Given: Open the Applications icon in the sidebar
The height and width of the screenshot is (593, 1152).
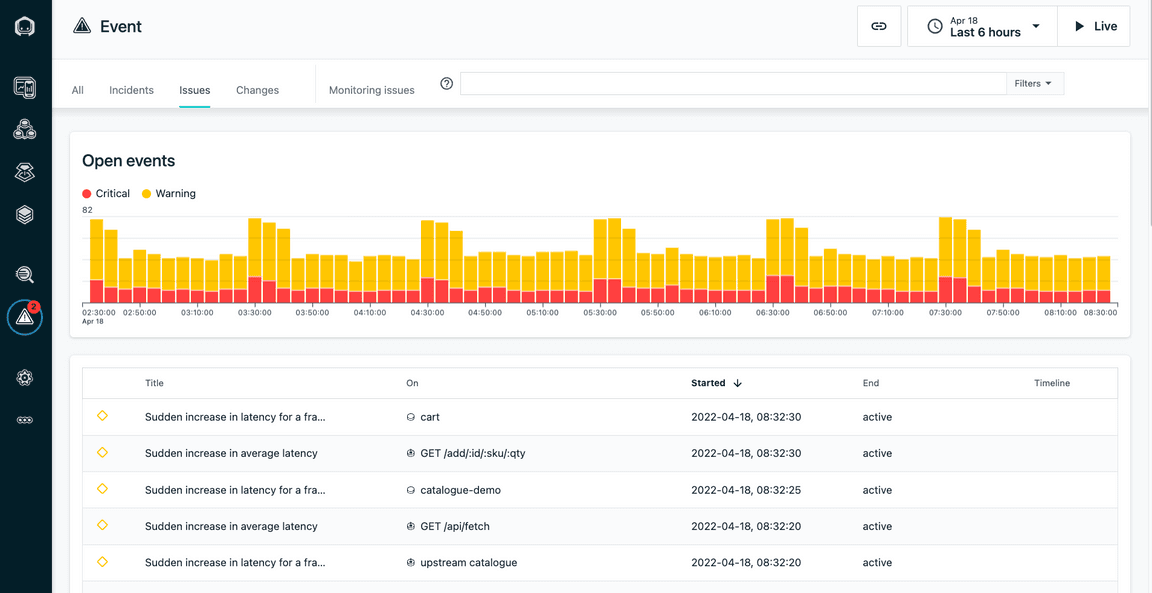Looking at the screenshot, I should click(25, 130).
